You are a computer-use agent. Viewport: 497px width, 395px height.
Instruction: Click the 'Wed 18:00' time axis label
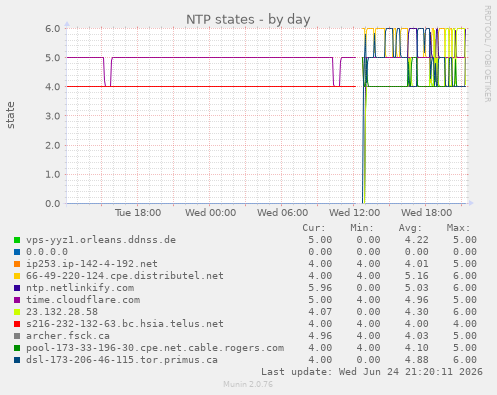click(x=426, y=213)
